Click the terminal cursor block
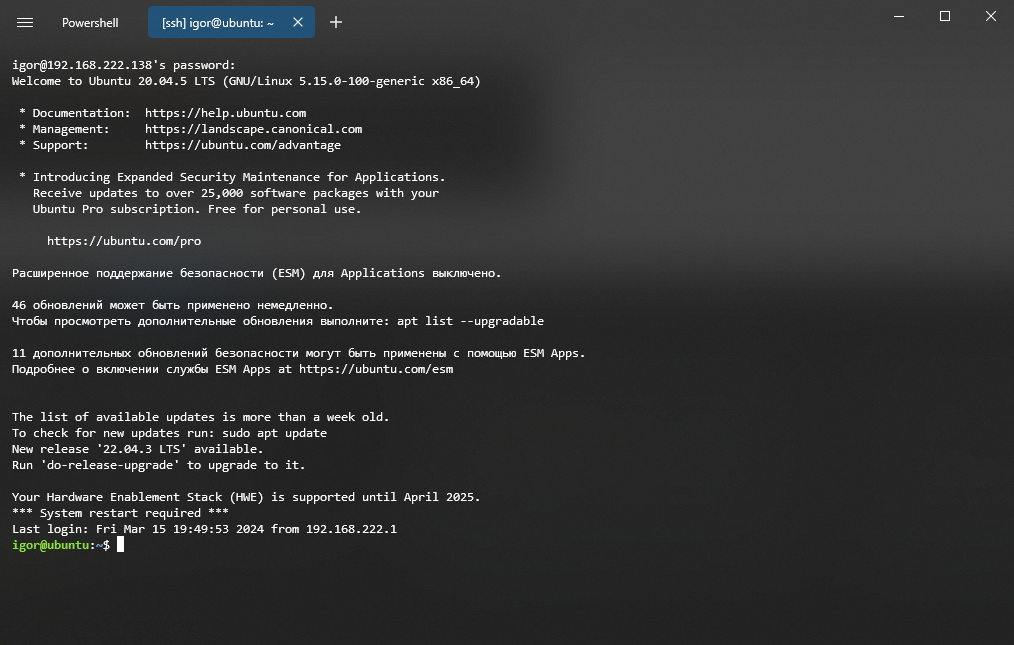The image size is (1014, 645). tap(120, 545)
